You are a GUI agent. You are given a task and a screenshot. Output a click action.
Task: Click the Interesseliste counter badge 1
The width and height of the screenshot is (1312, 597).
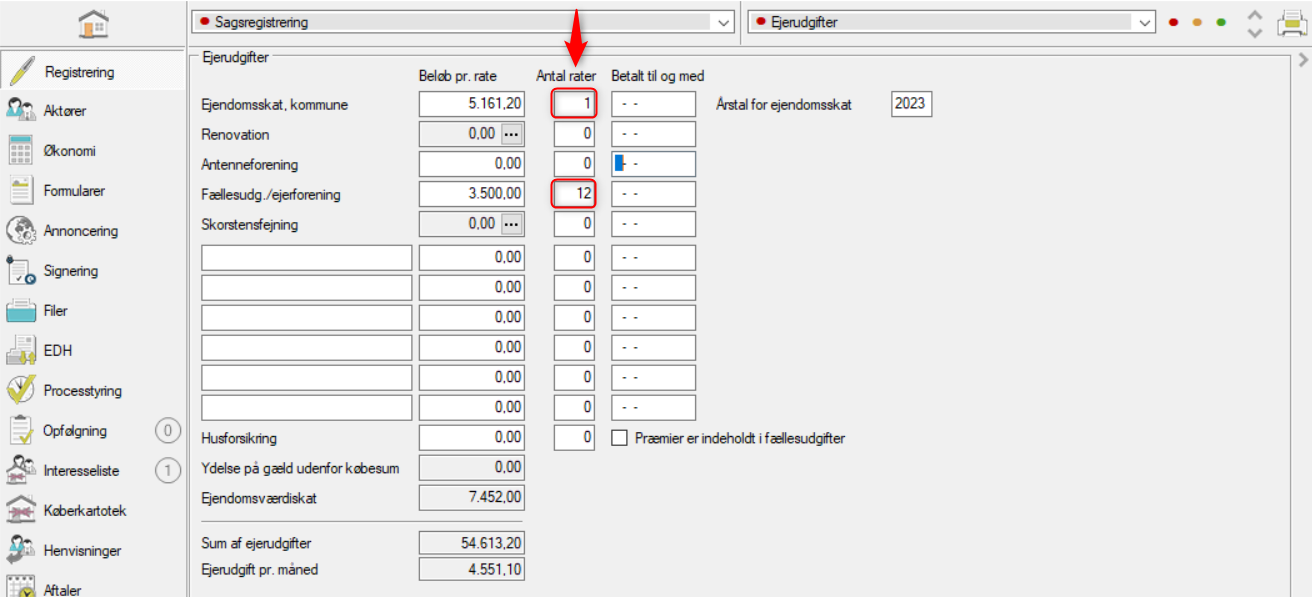168,471
